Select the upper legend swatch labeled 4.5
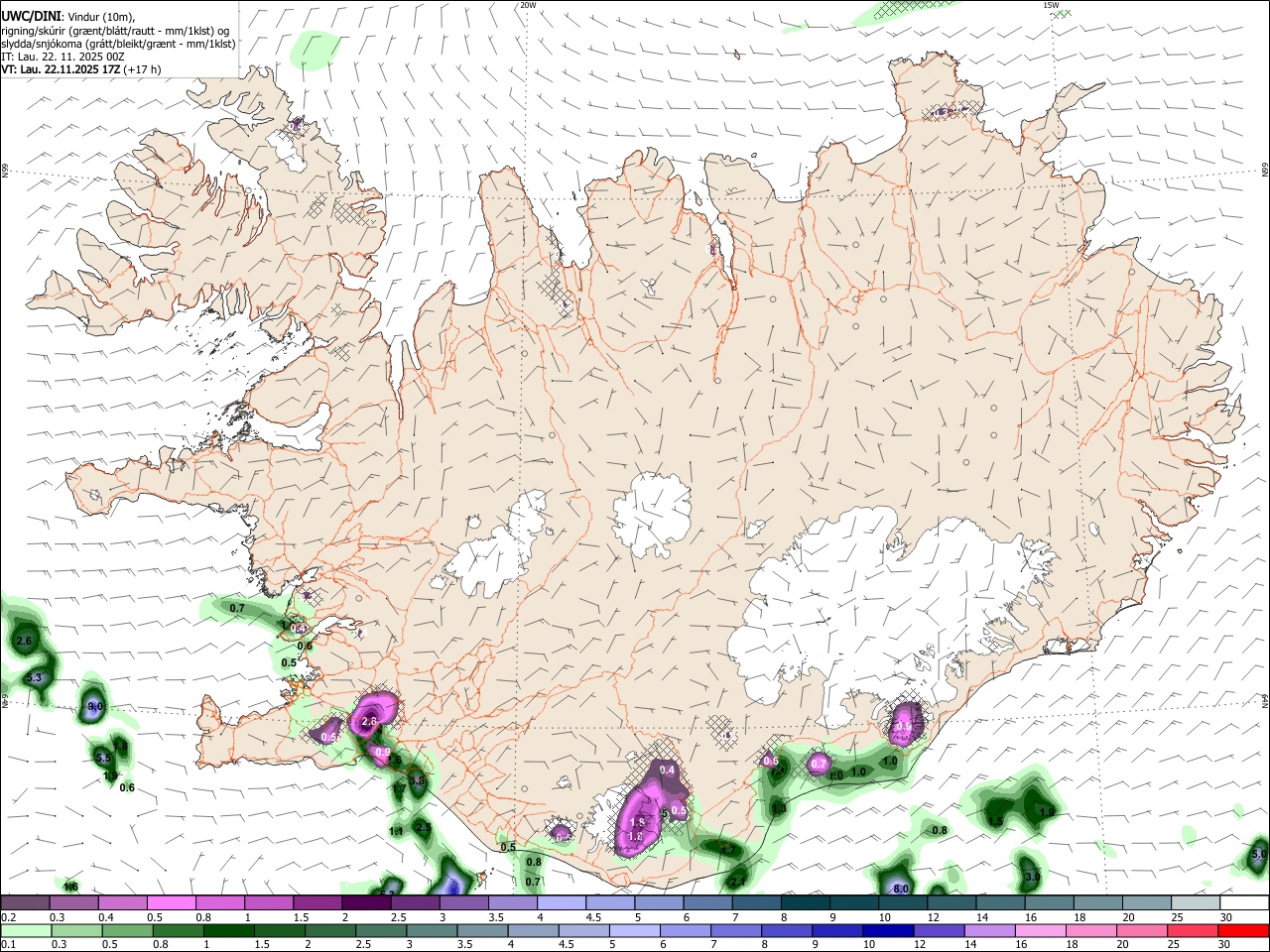The height and width of the screenshot is (952, 1270). click(x=609, y=902)
